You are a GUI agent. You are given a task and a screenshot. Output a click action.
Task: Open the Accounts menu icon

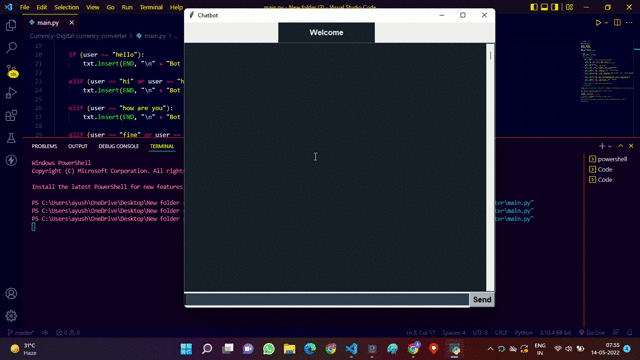(x=11, y=293)
